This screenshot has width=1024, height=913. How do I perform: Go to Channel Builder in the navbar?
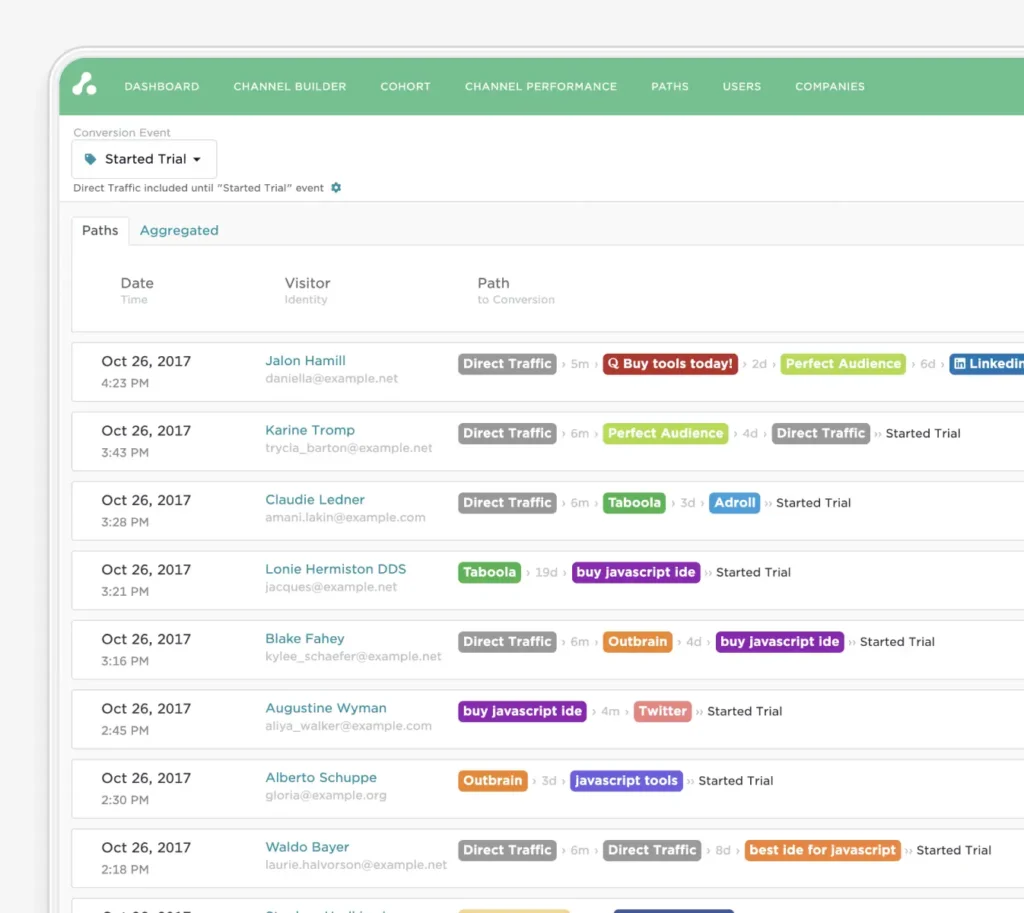[x=290, y=87]
